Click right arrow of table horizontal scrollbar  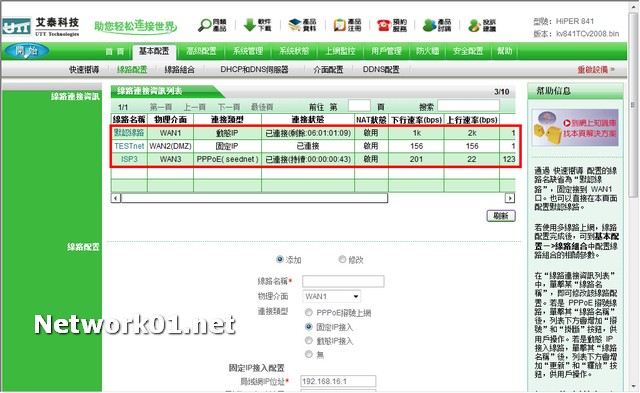click(x=510, y=198)
